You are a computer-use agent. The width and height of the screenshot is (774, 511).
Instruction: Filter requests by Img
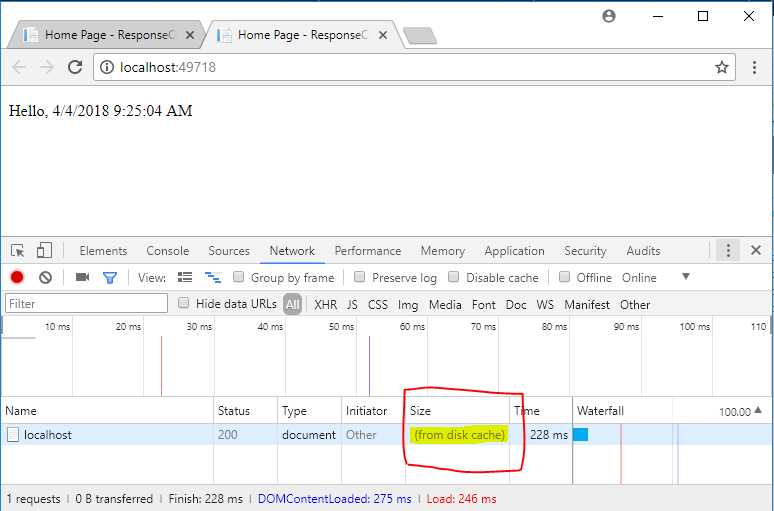(408, 305)
